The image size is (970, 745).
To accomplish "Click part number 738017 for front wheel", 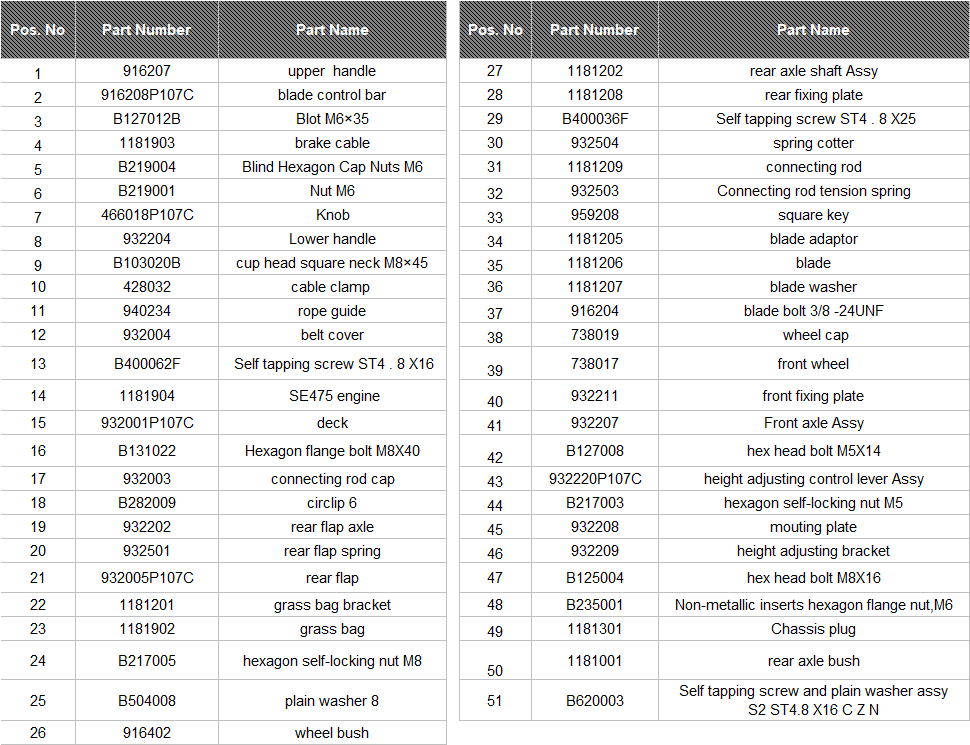I will tap(594, 363).
